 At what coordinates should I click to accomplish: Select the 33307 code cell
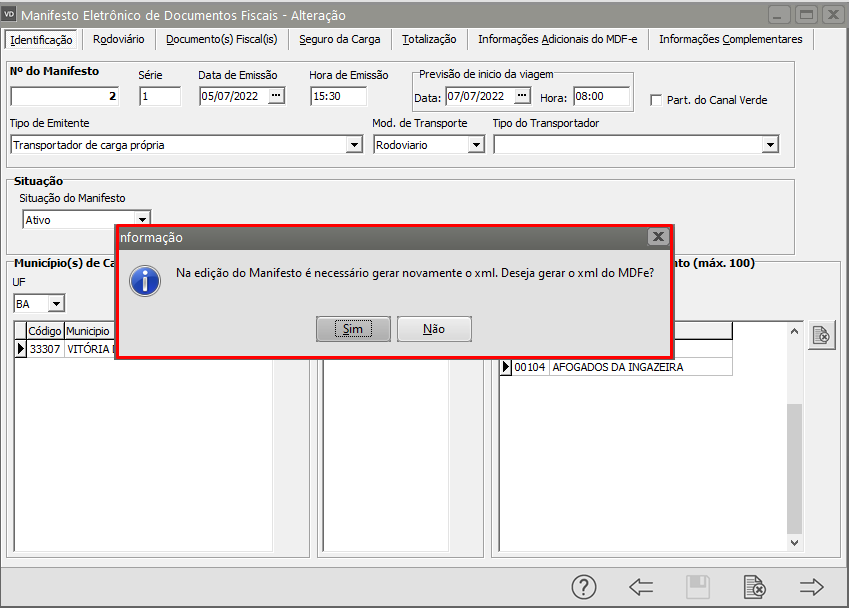[x=45, y=349]
